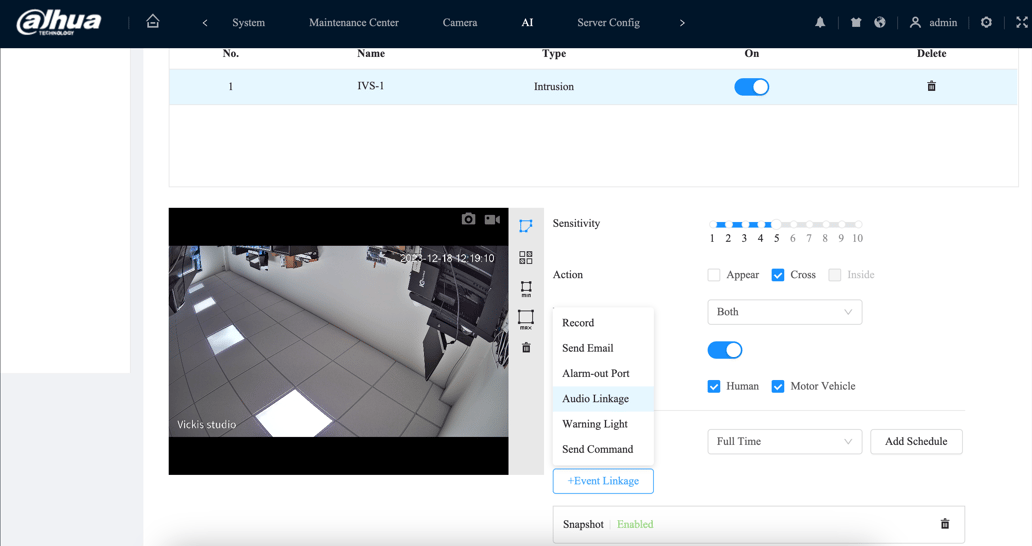
Task: Open the Both direction dropdown
Action: pos(784,312)
